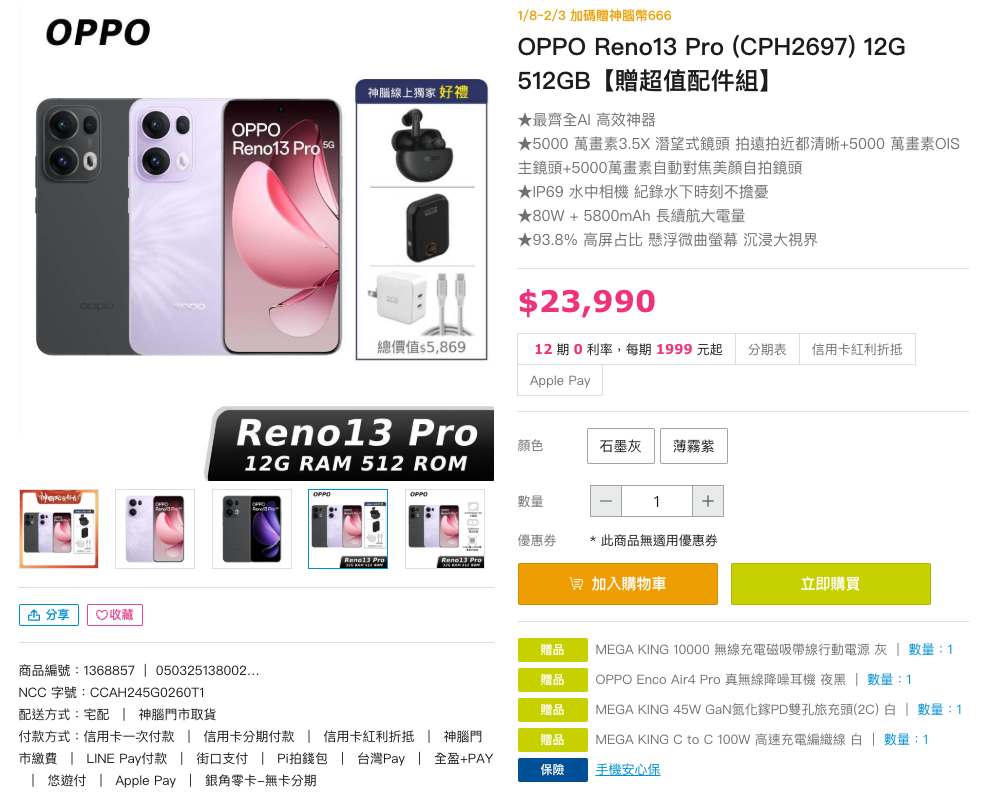Image resolution: width=982 pixels, height=797 pixels.
Task: Select the 薄霧紫 color option
Action: click(x=694, y=446)
